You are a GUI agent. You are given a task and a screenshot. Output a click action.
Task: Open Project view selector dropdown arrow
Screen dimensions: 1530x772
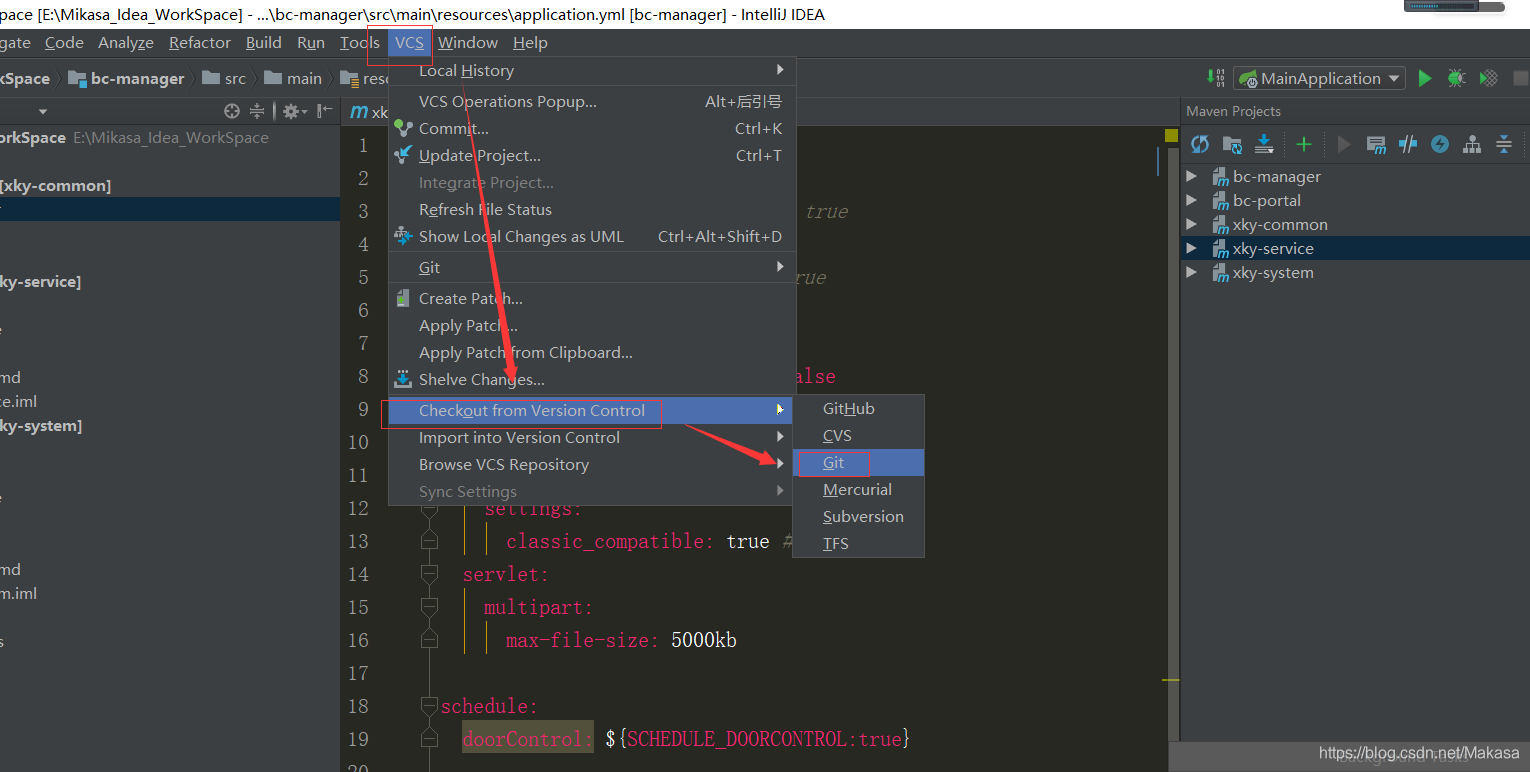coord(42,111)
